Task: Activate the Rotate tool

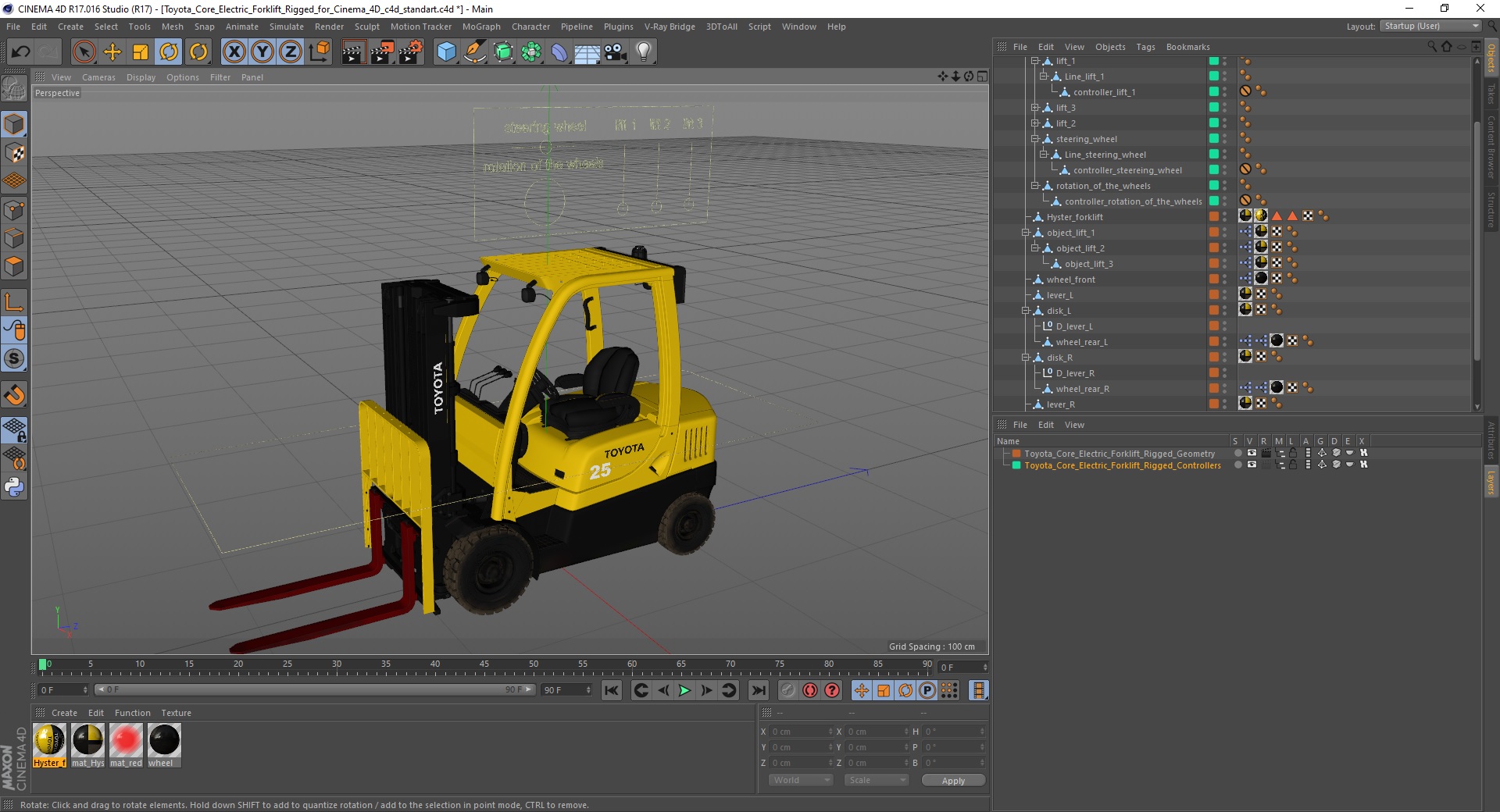Action: click(x=169, y=52)
